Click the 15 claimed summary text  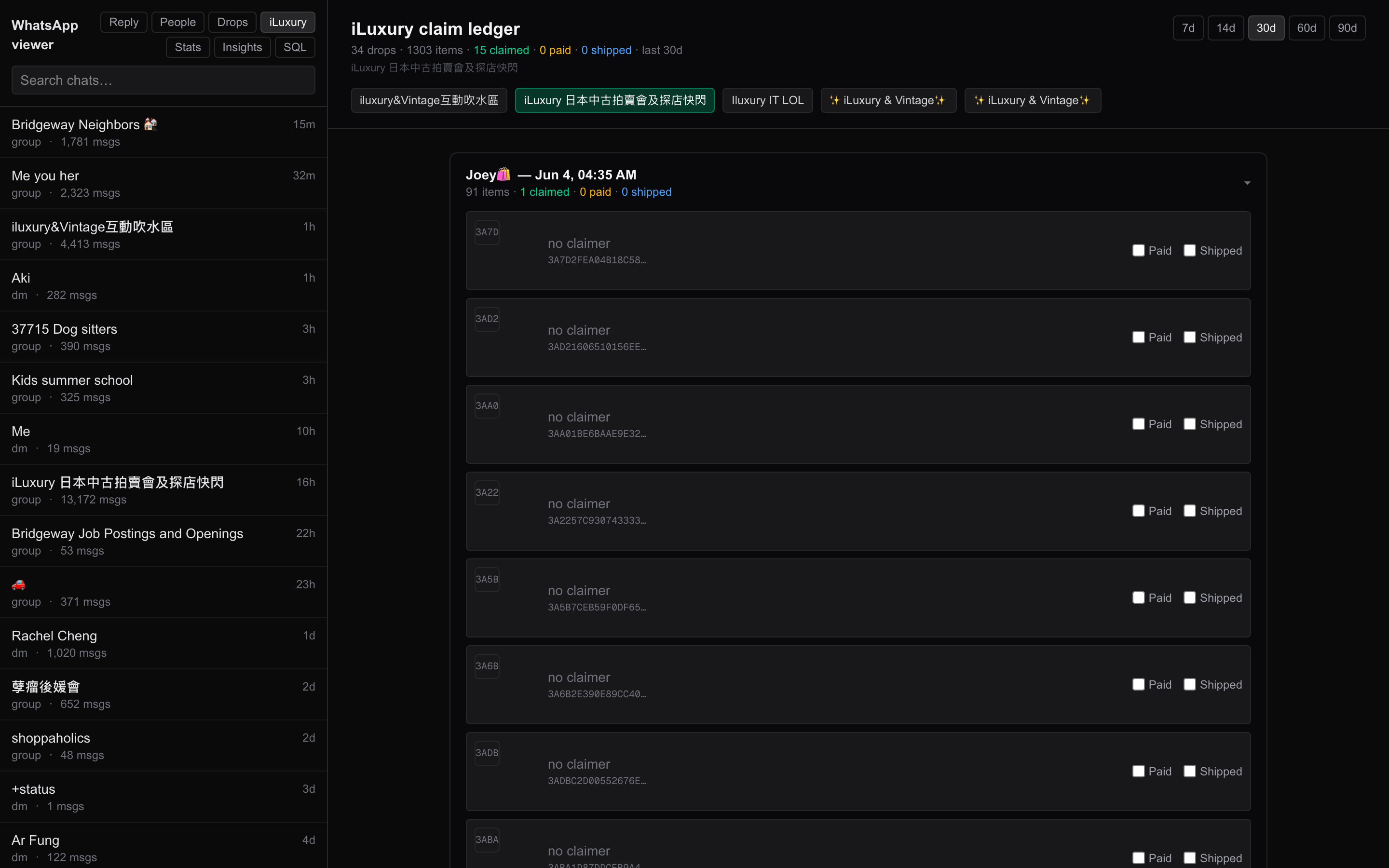(x=501, y=50)
